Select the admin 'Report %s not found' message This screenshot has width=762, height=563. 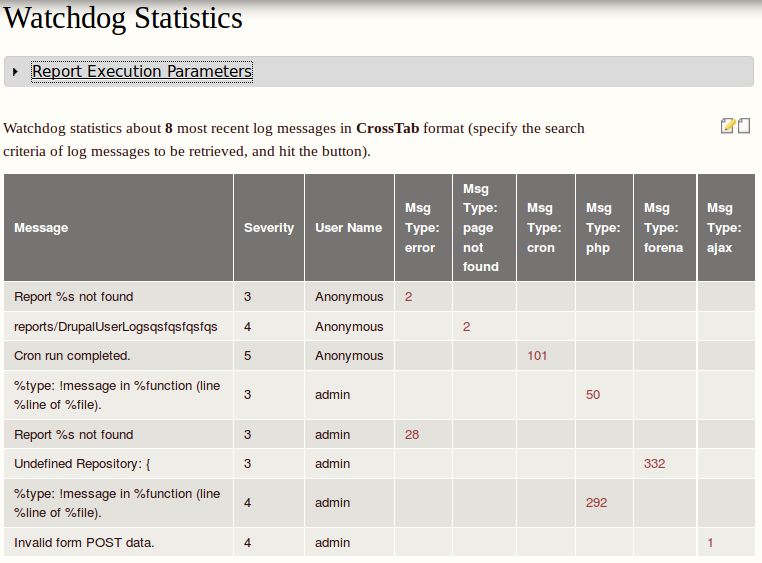tap(73, 434)
